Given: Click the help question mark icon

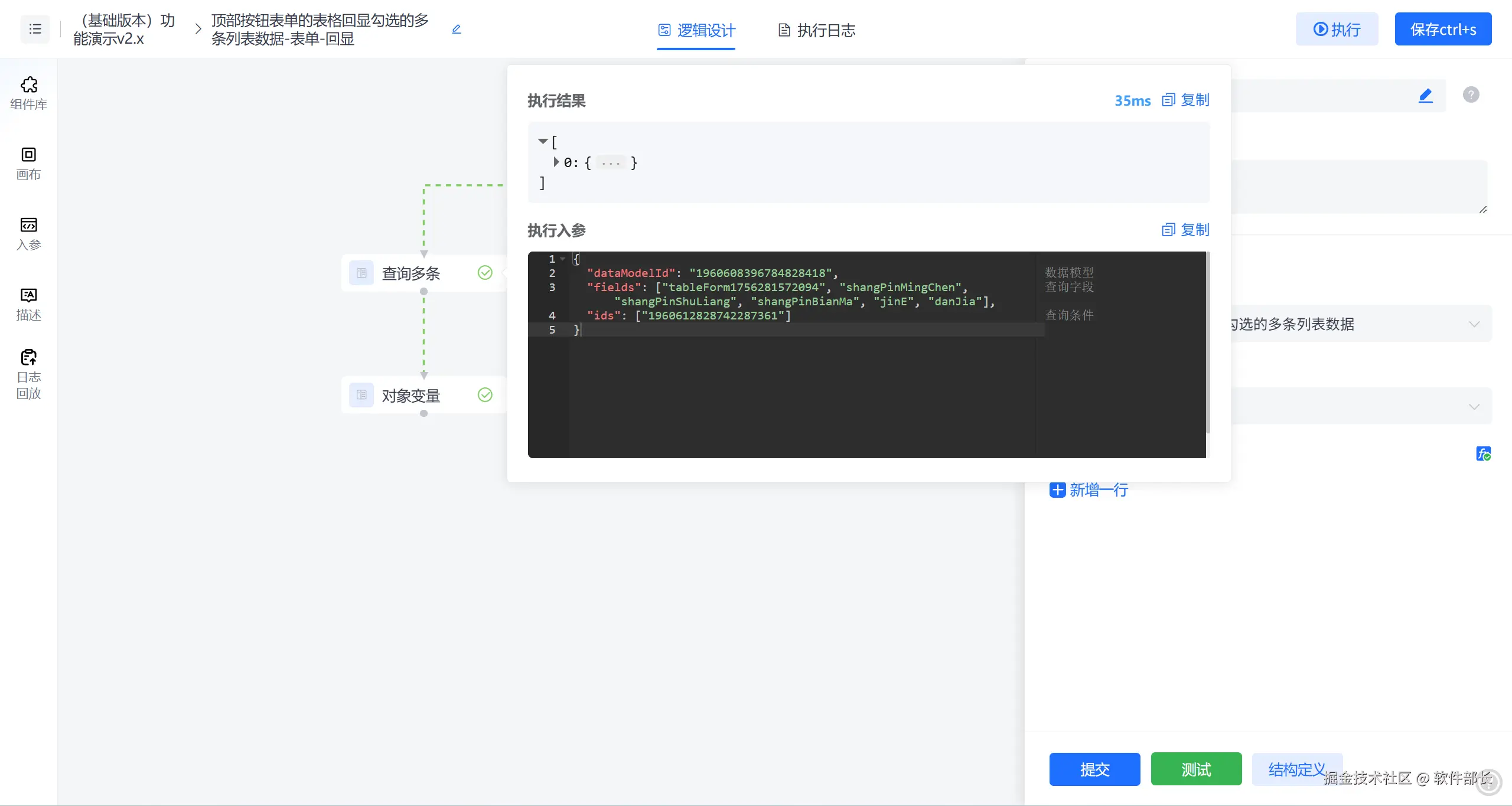Looking at the screenshot, I should (x=1471, y=94).
